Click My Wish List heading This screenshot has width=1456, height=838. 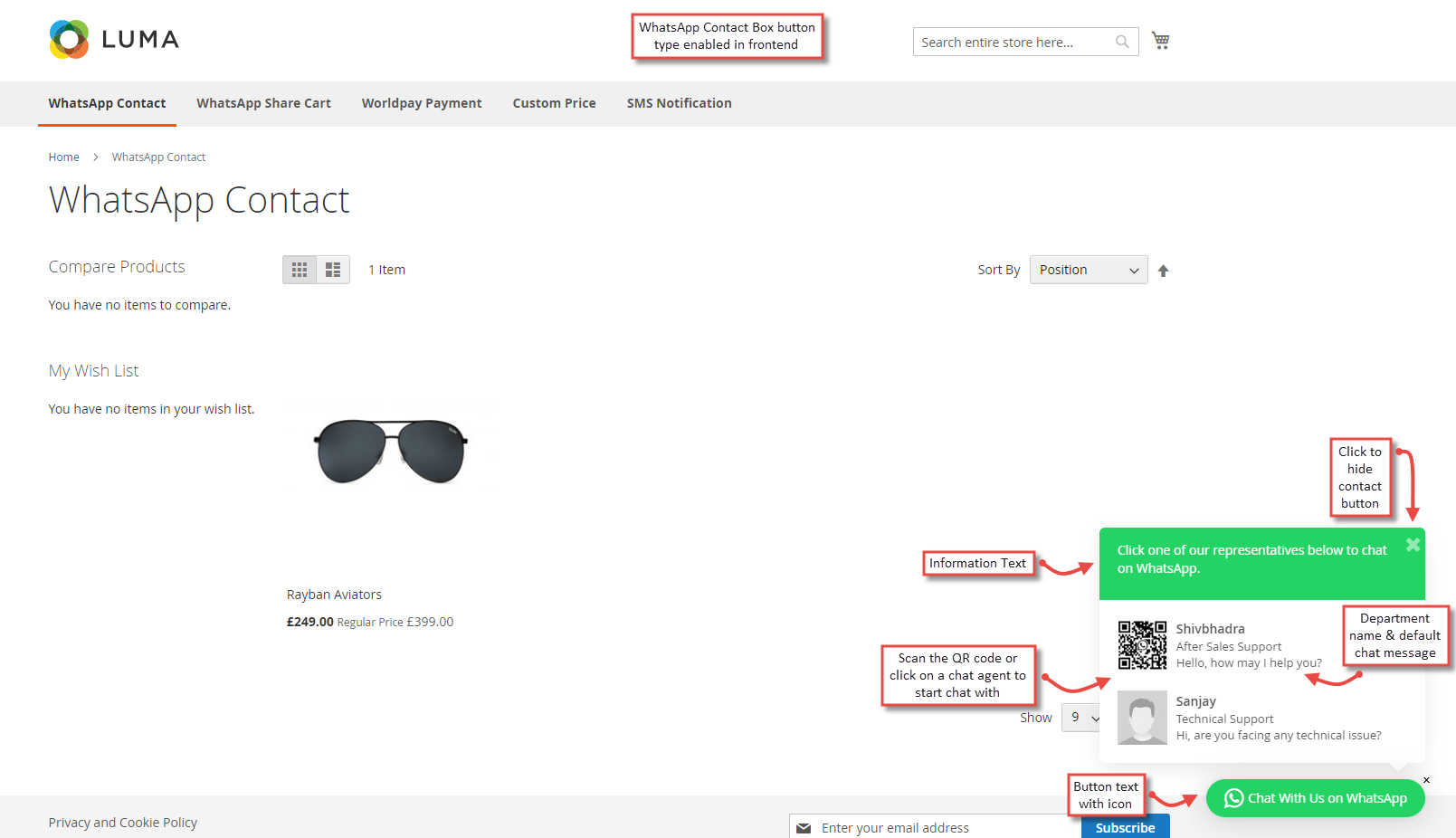click(x=94, y=371)
